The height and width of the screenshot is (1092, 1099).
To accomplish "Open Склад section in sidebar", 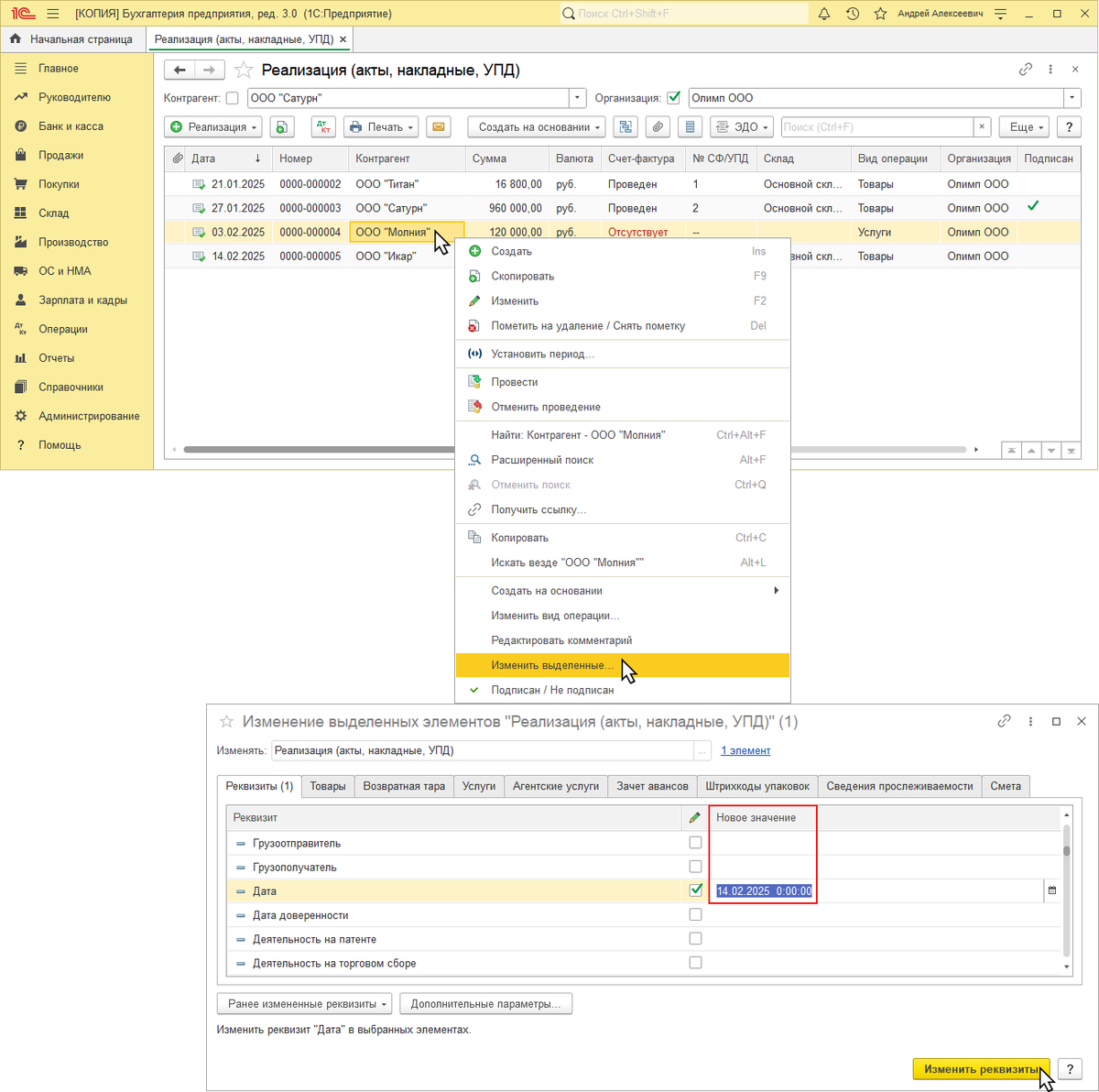I will point(54,213).
